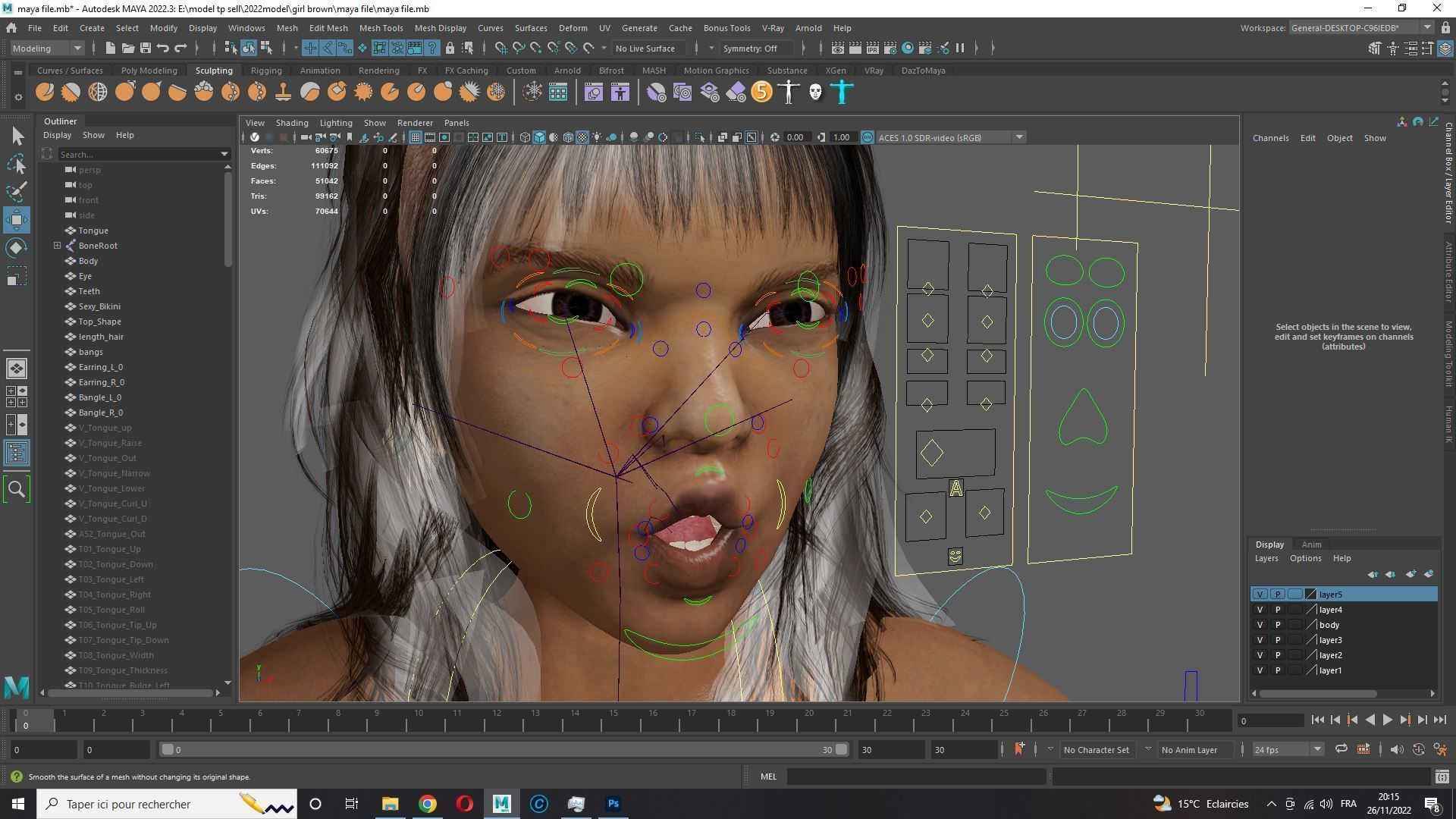Switch to the Rigging shelf tab

coord(265,71)
